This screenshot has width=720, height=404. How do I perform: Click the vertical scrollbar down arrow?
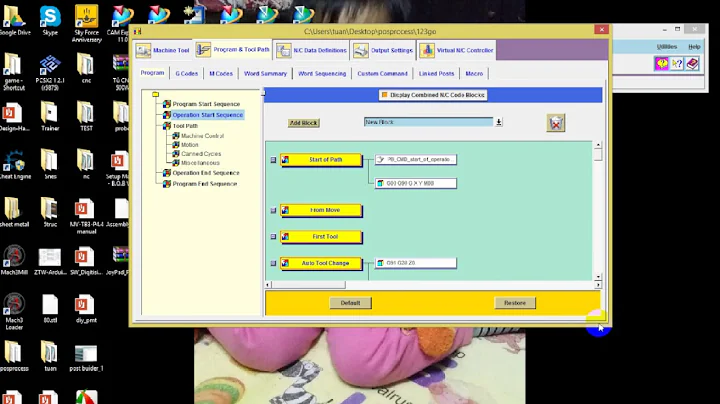[x=598, y=277]
